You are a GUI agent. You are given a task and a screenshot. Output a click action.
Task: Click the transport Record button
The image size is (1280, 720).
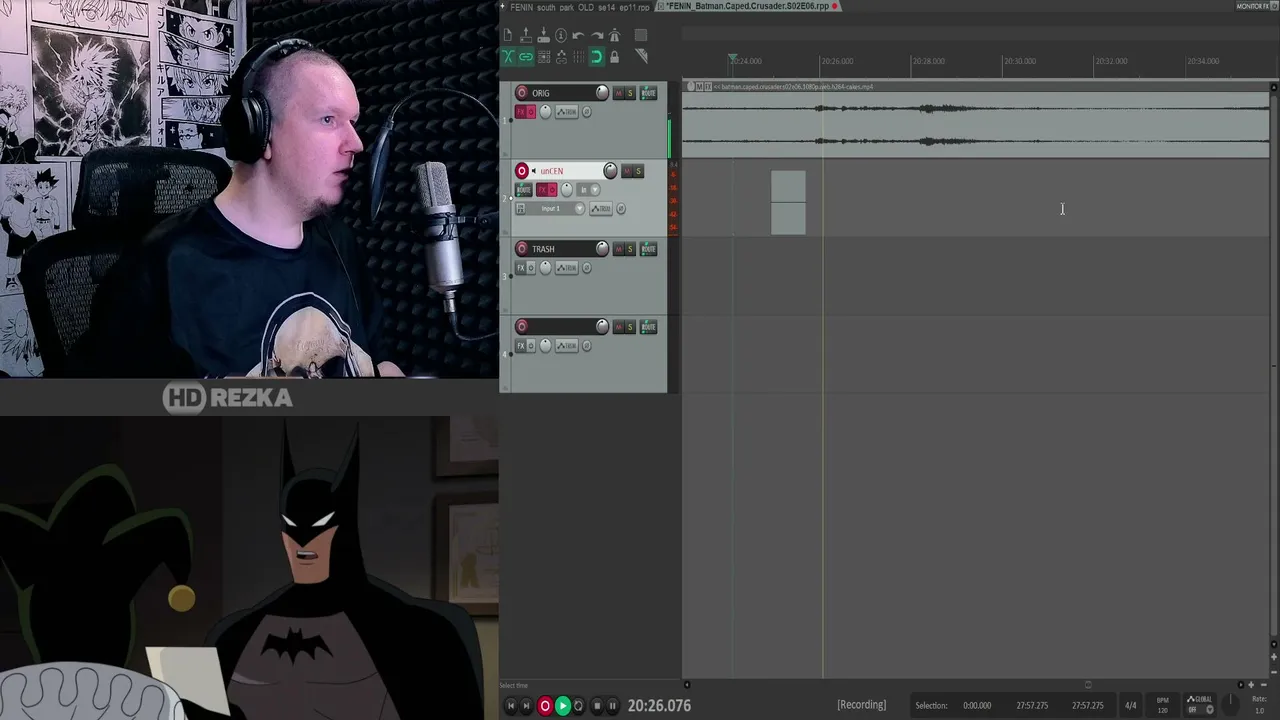545,706
